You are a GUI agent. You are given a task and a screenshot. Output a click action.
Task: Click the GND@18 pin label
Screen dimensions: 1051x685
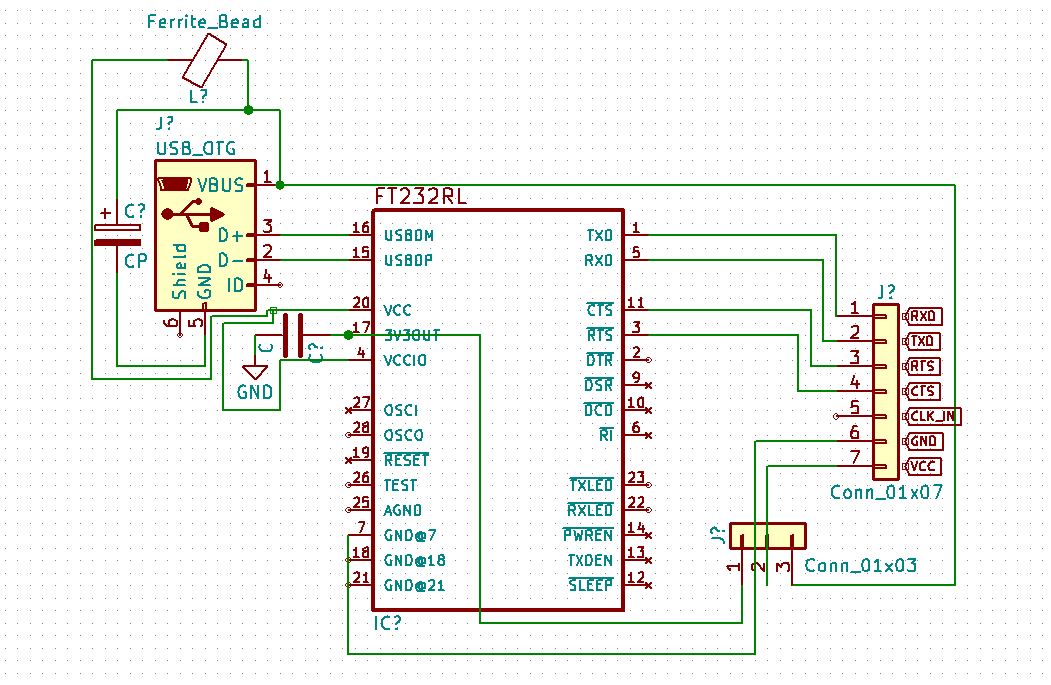414,560
